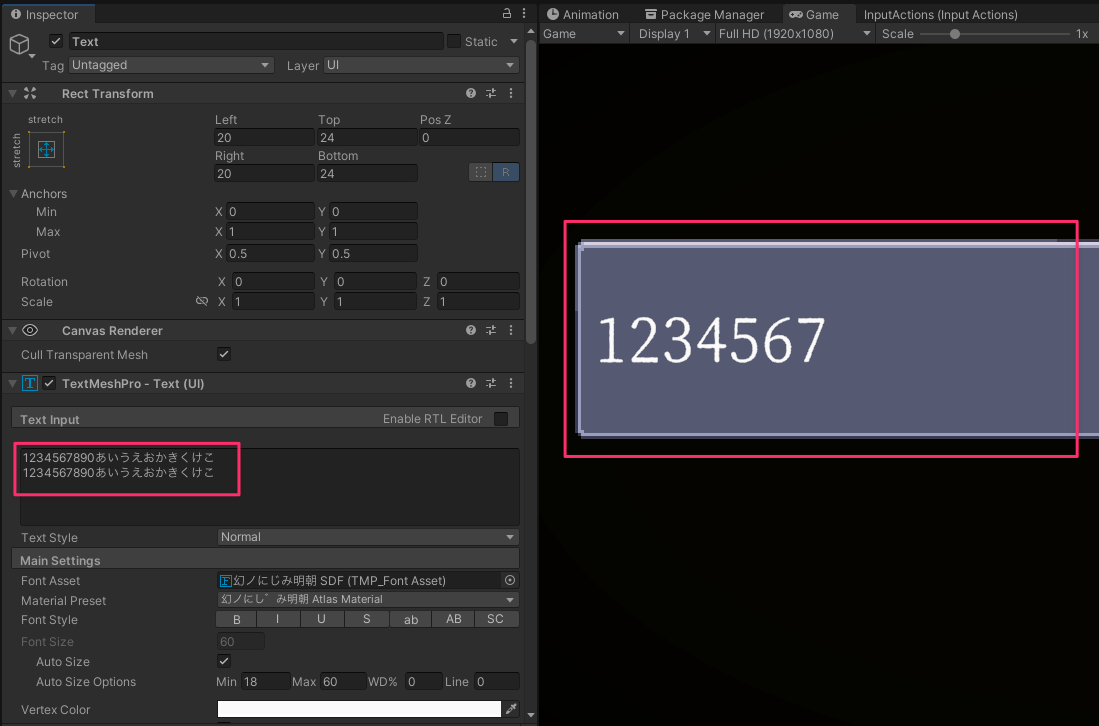This screenshot has height=726, width=1099.
Task: Toggle the scale constraint chain icon
Action: tap(202, 301)
